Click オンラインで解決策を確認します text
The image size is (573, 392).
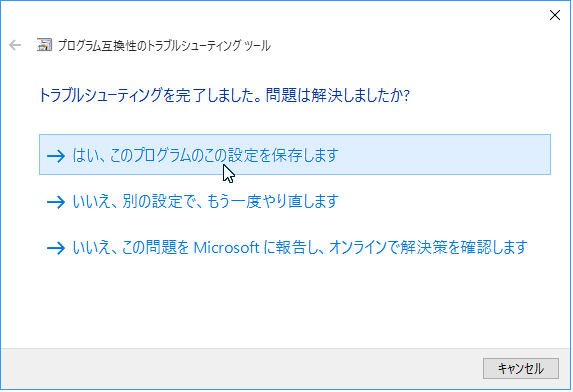[428, 248]
